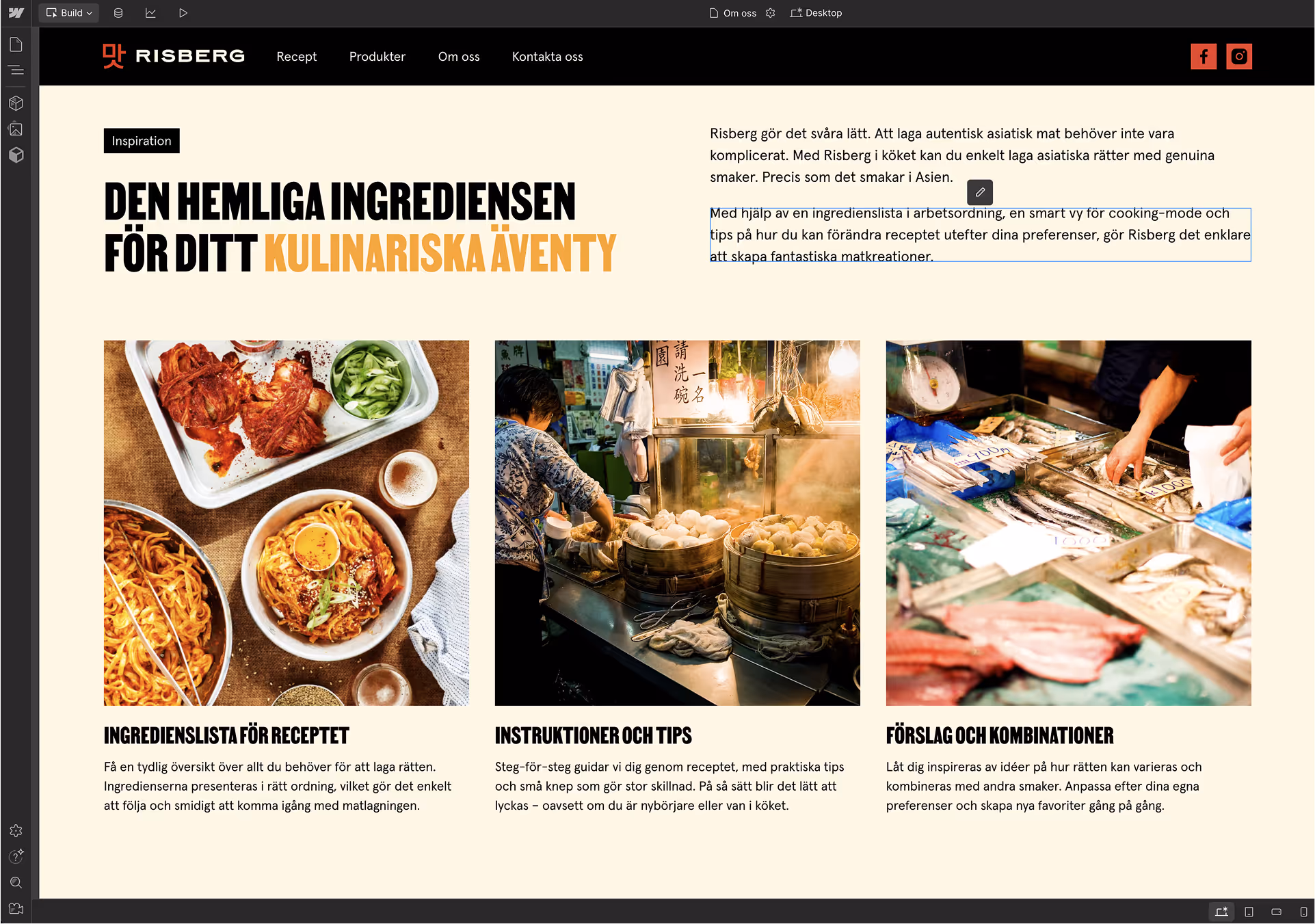The width and height of the screenshot is (1315, 924).
Task: Click the Facebook social button
Action: pos(1204,56)
